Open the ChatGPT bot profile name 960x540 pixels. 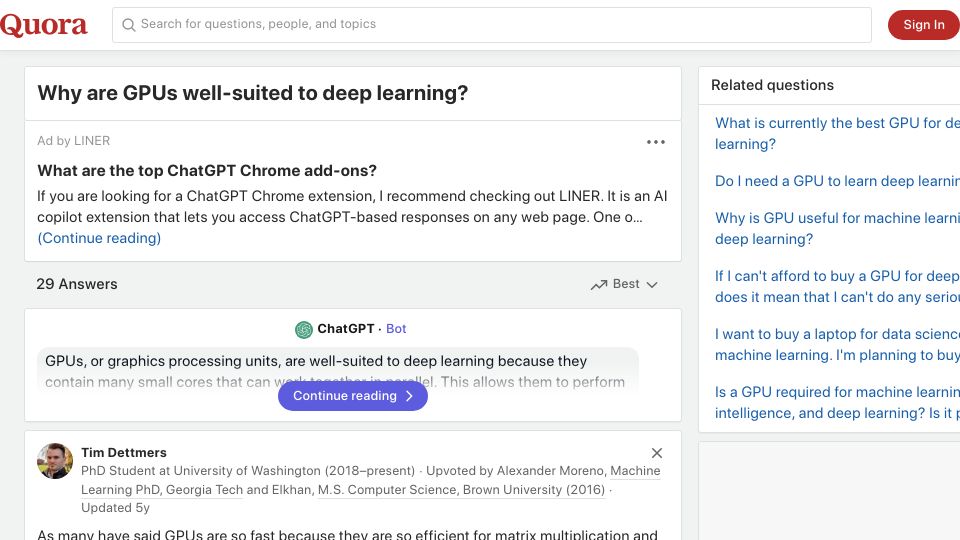click(345, 329)
